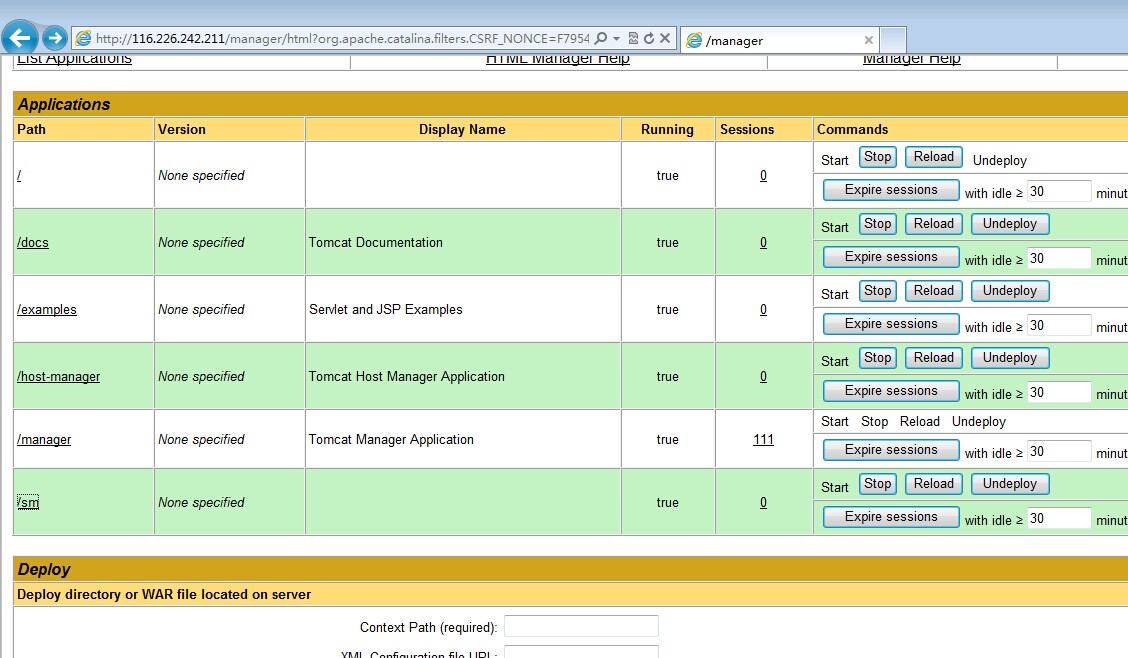This screenshot has height=658, width=1128.
Task: Click the Internet Explorer page icon in address bar
Action: tap(83, 38)
